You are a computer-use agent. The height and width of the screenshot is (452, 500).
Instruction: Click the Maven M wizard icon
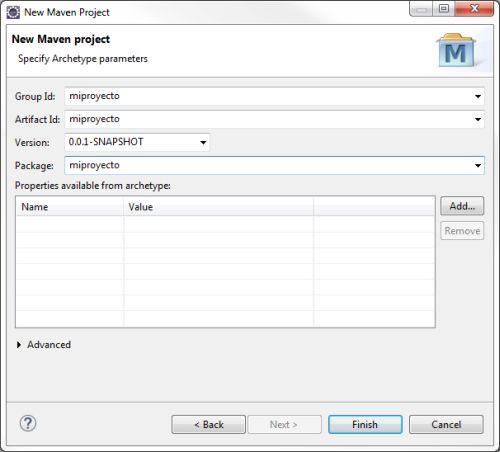(x=456, y=50)
